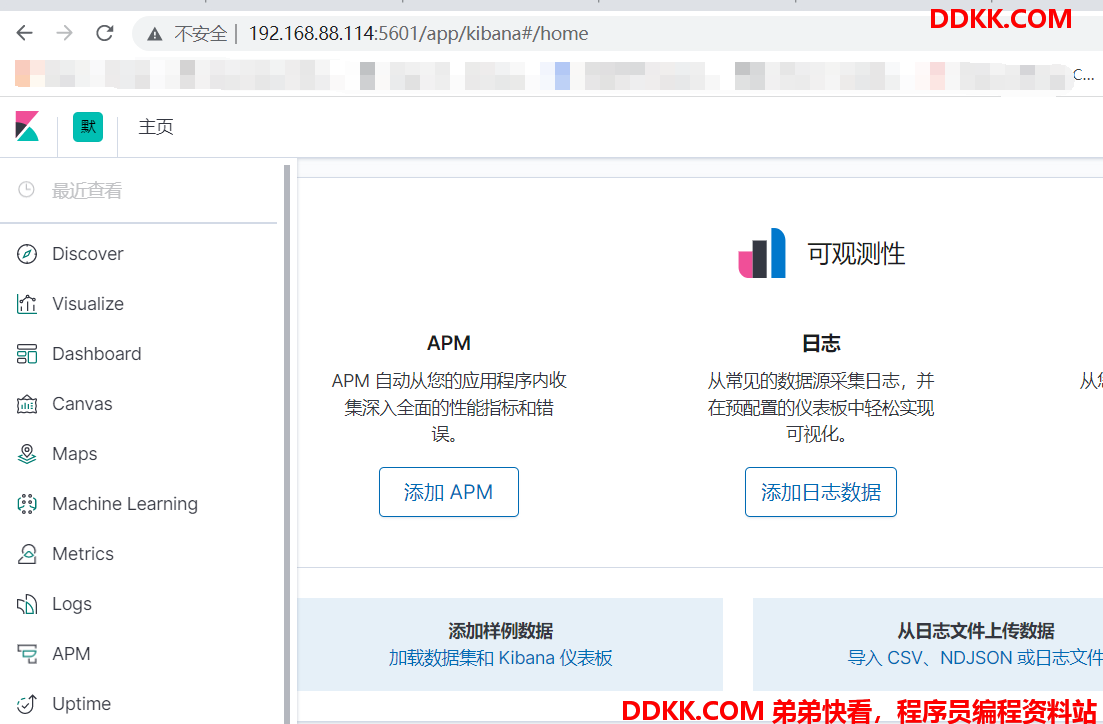Viewport: 1103px width, 724px height.
Task: Click the 可观测性 bar chart logo
Action: [x=762, y=253]
